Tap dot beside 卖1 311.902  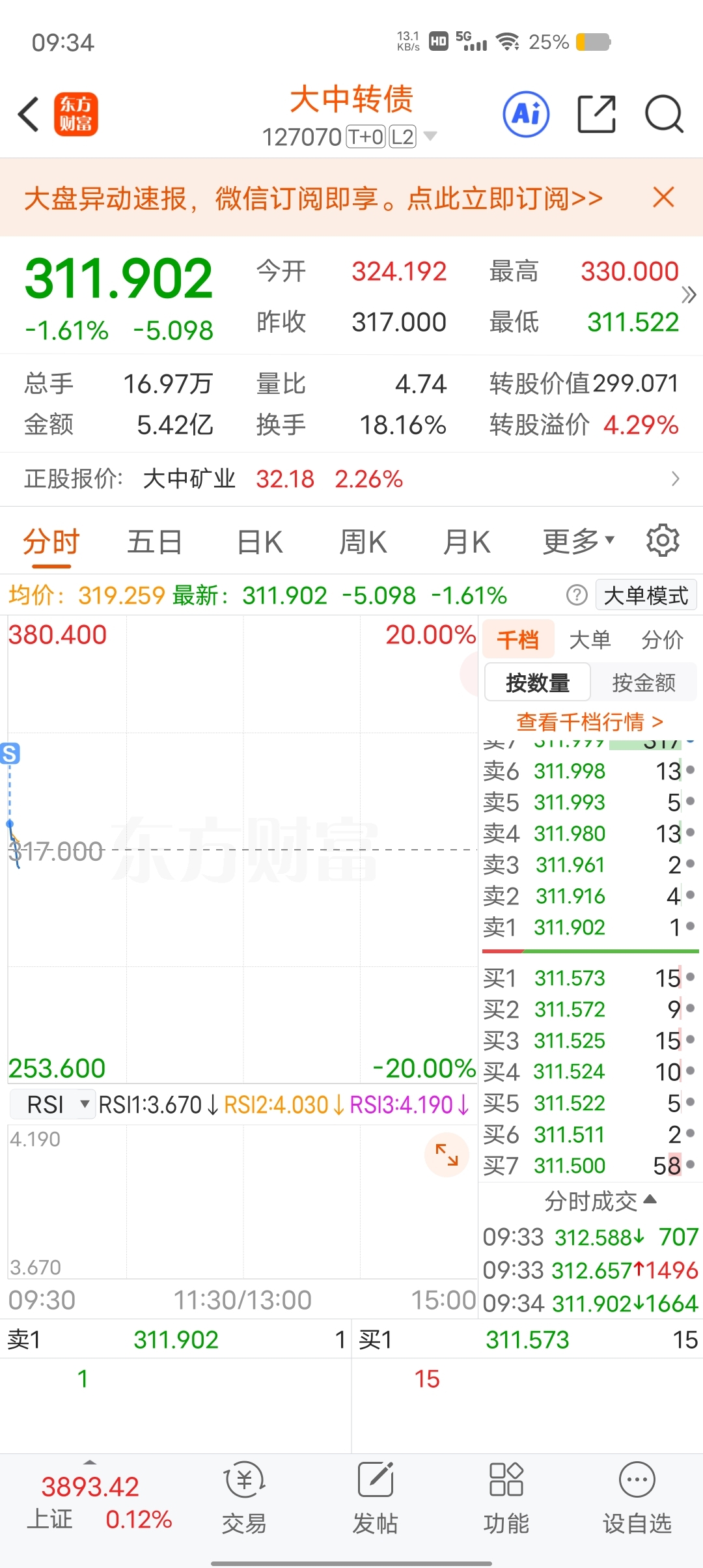(690, 927)
